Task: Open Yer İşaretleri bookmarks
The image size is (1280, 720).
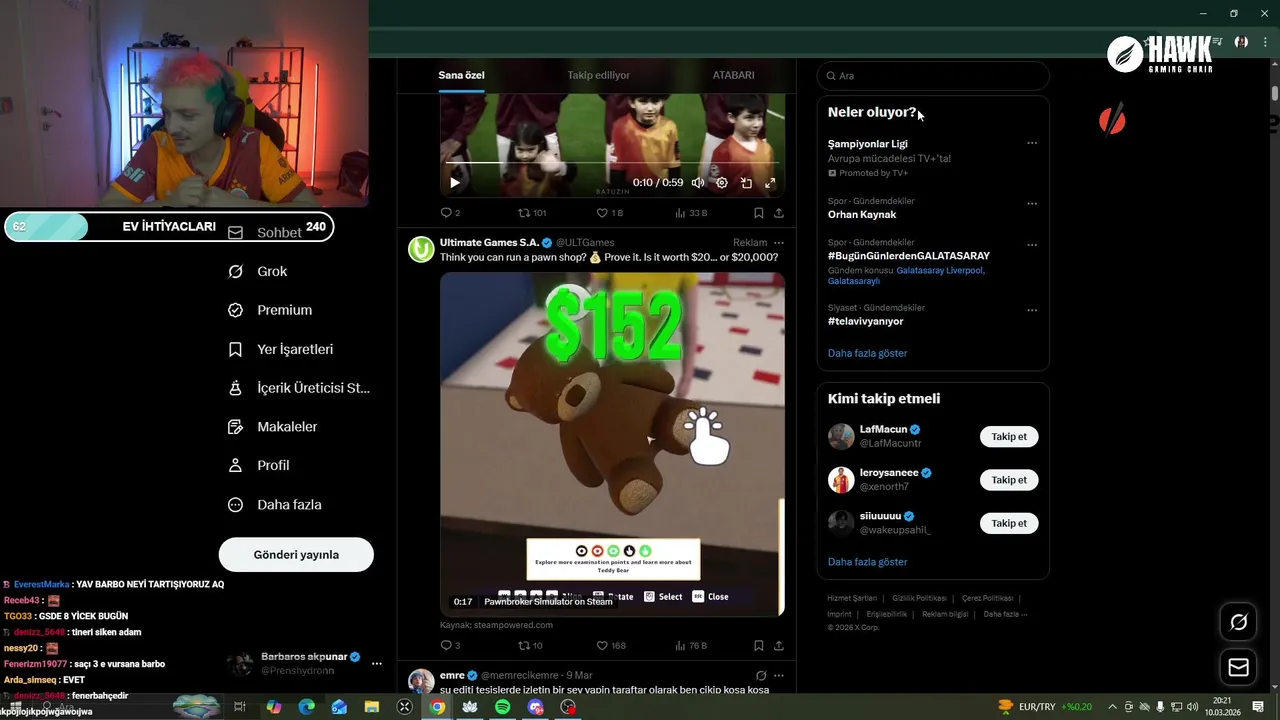Action: point(281,349)
